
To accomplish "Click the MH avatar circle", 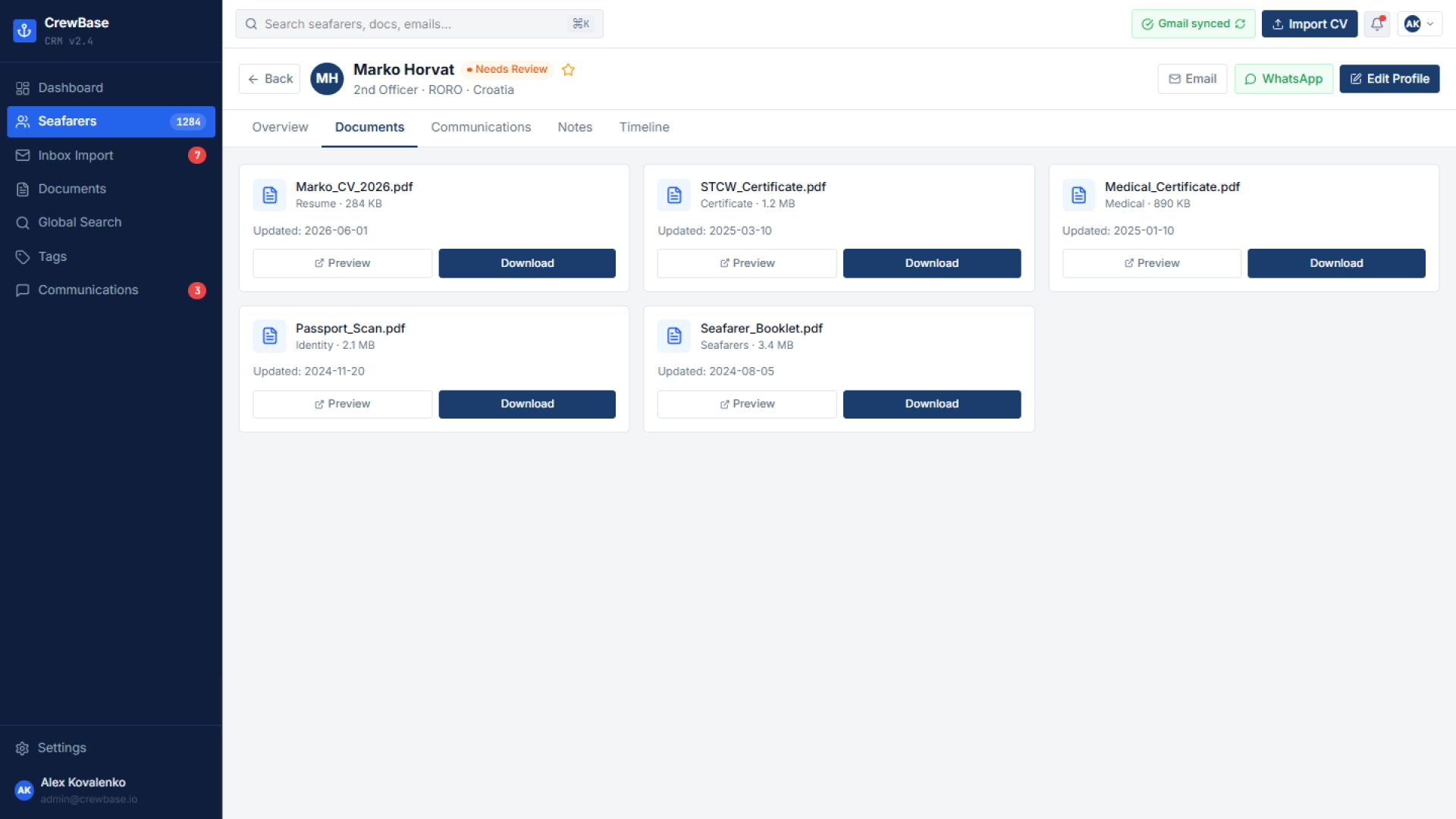I will 327,79.
